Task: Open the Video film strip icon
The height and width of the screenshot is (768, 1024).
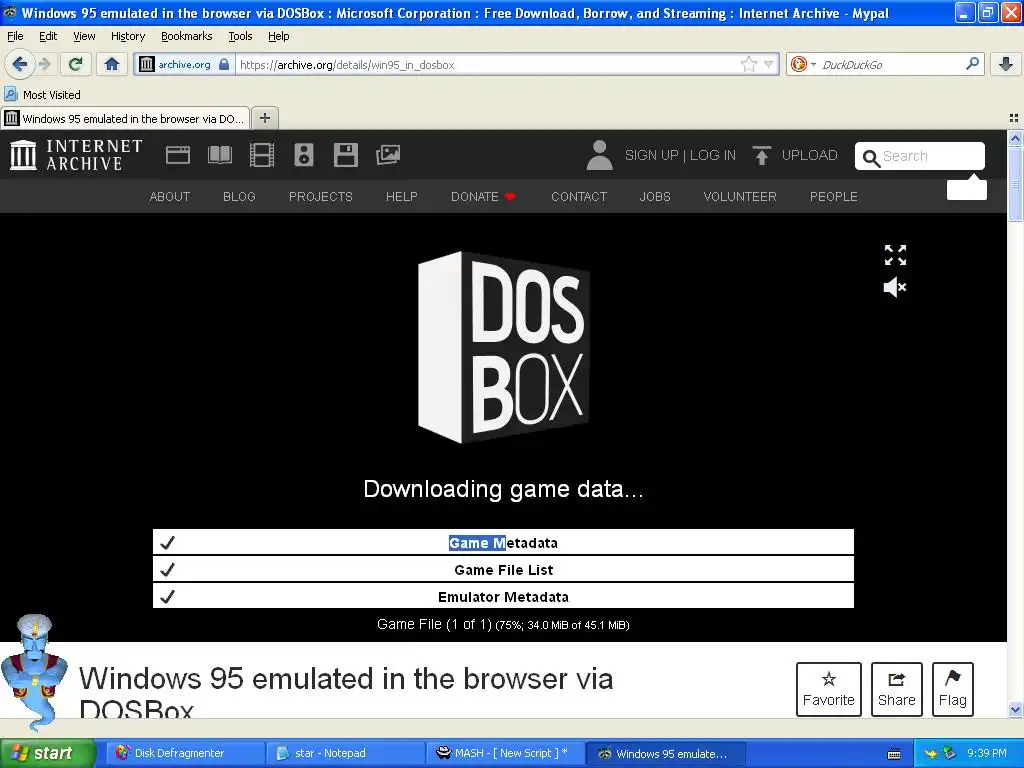Action: [262, 155]
